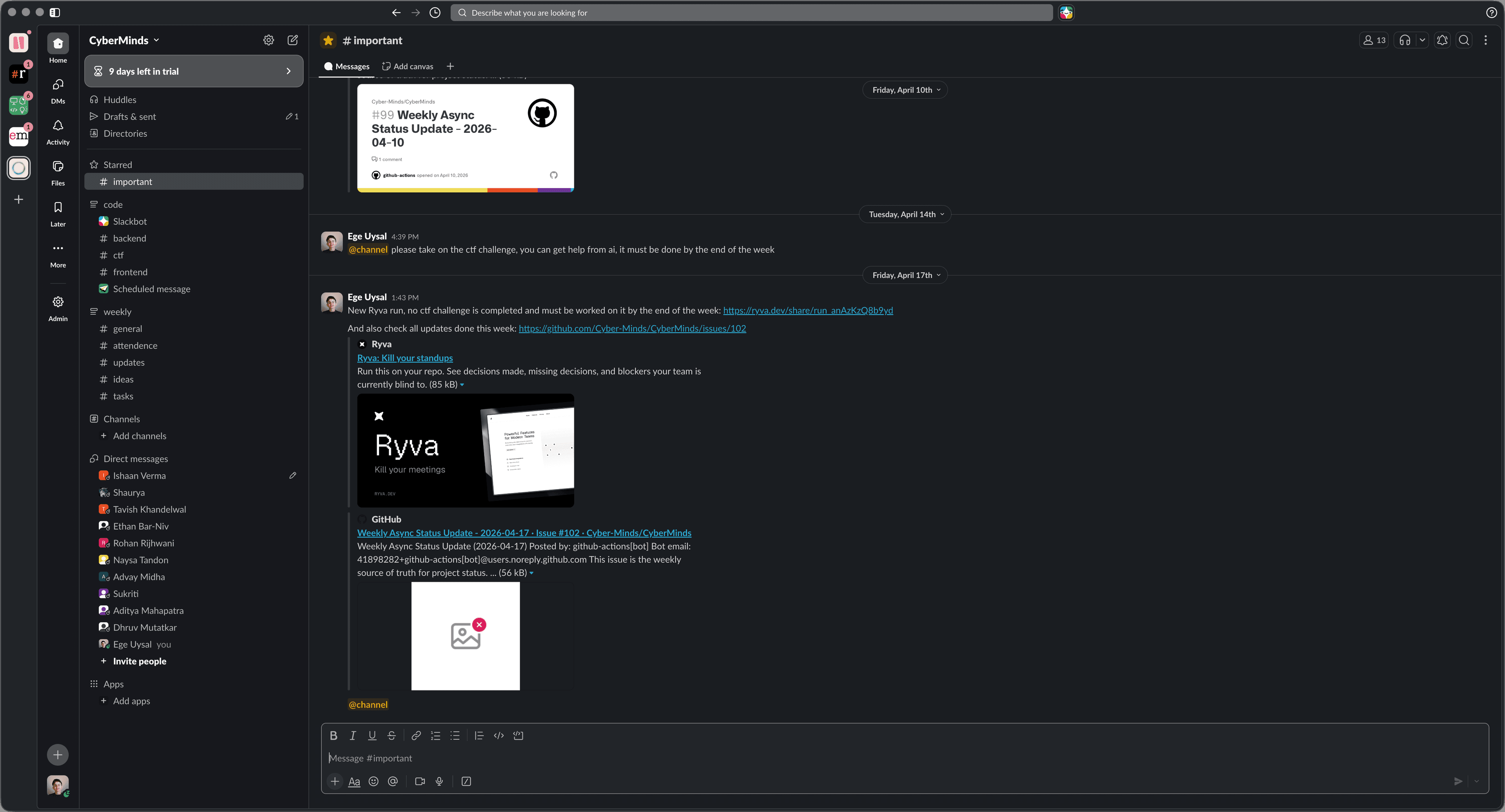Unstar the important channel
Viewport: 1505px width, 812px height.
coord(328,40)
